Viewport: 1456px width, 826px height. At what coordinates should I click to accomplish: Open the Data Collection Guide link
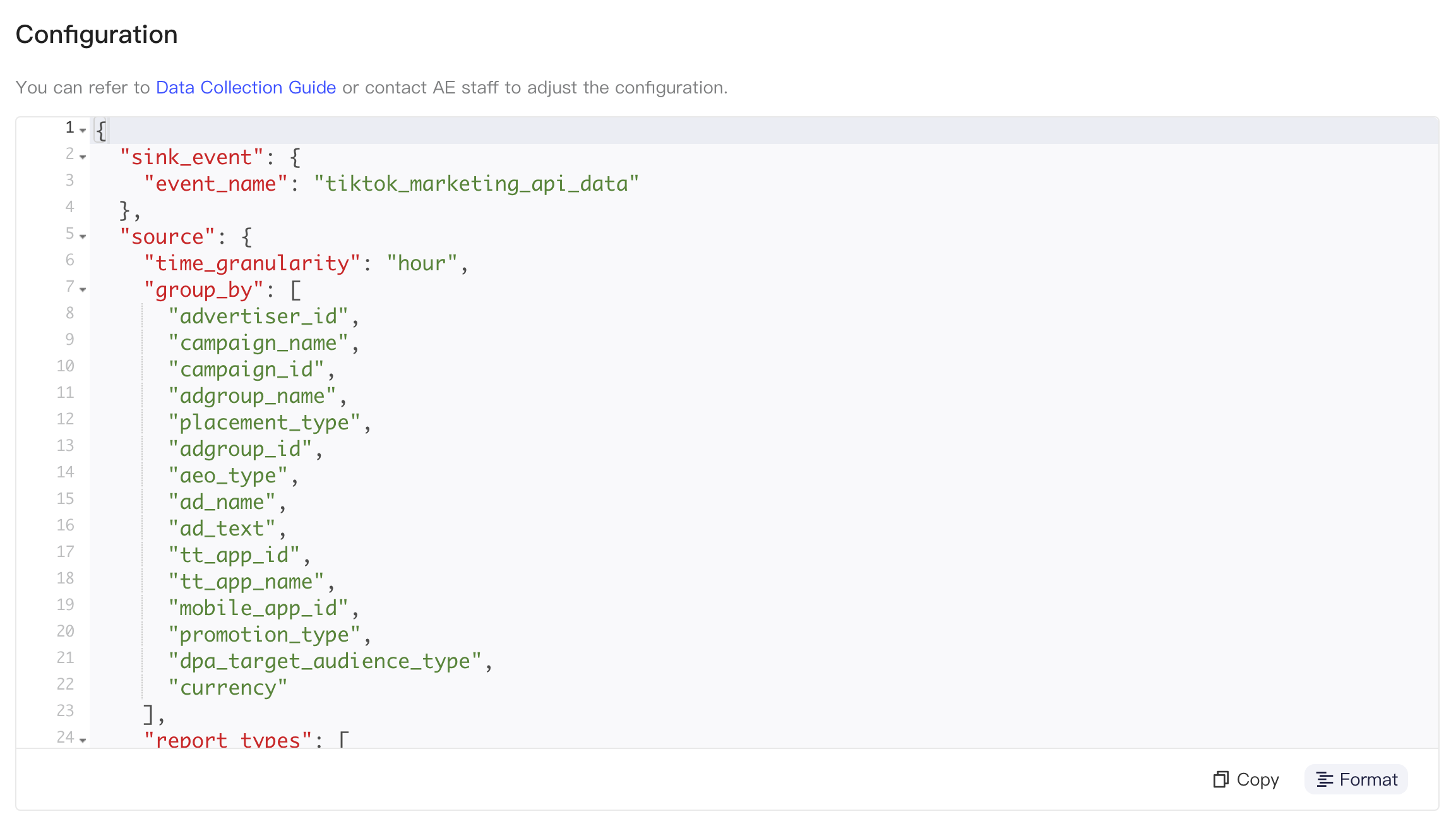coord(246,87)
